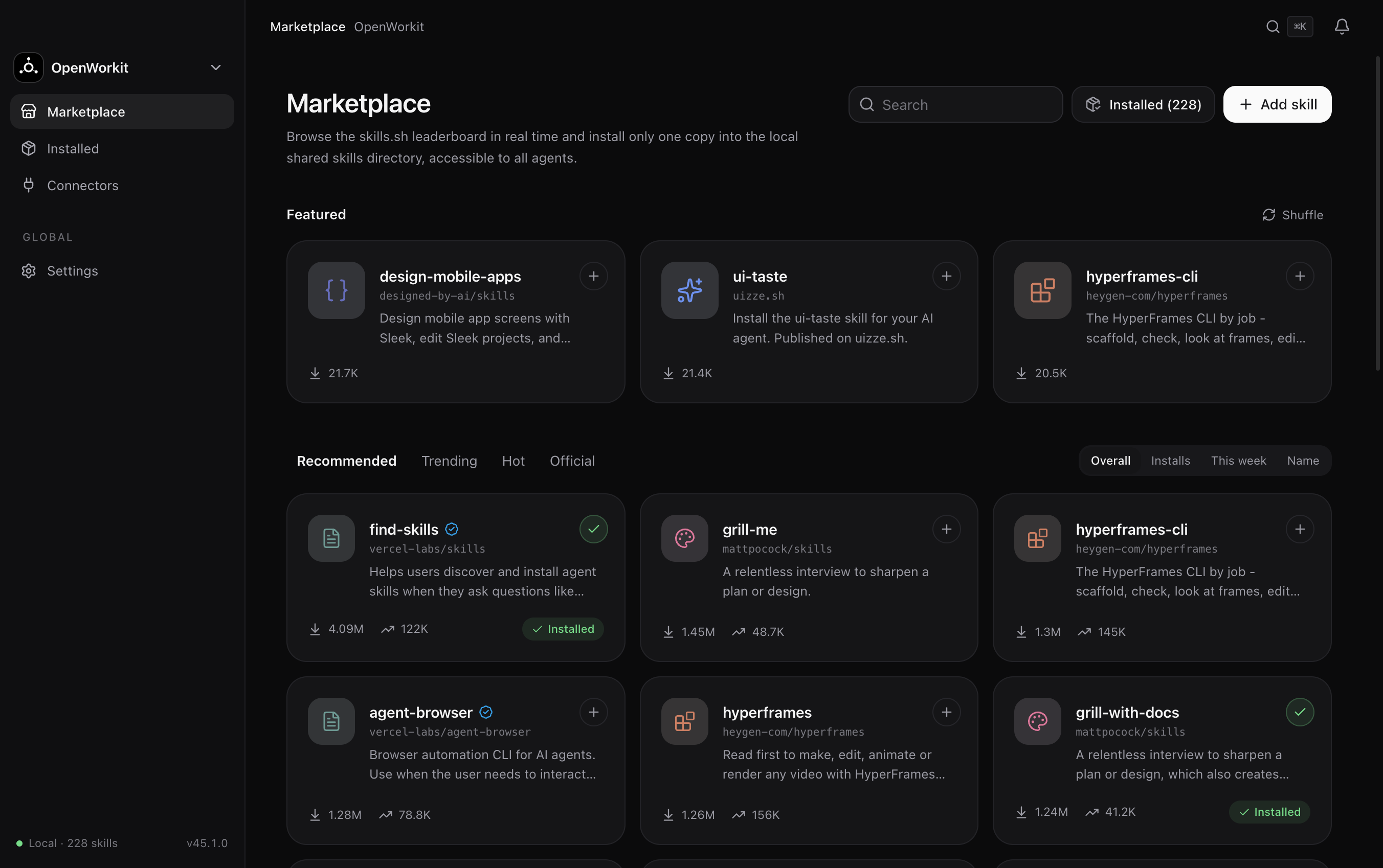Open Installed in the sidebar
Screen dimensions: 1383x868
tap(122, 149)
